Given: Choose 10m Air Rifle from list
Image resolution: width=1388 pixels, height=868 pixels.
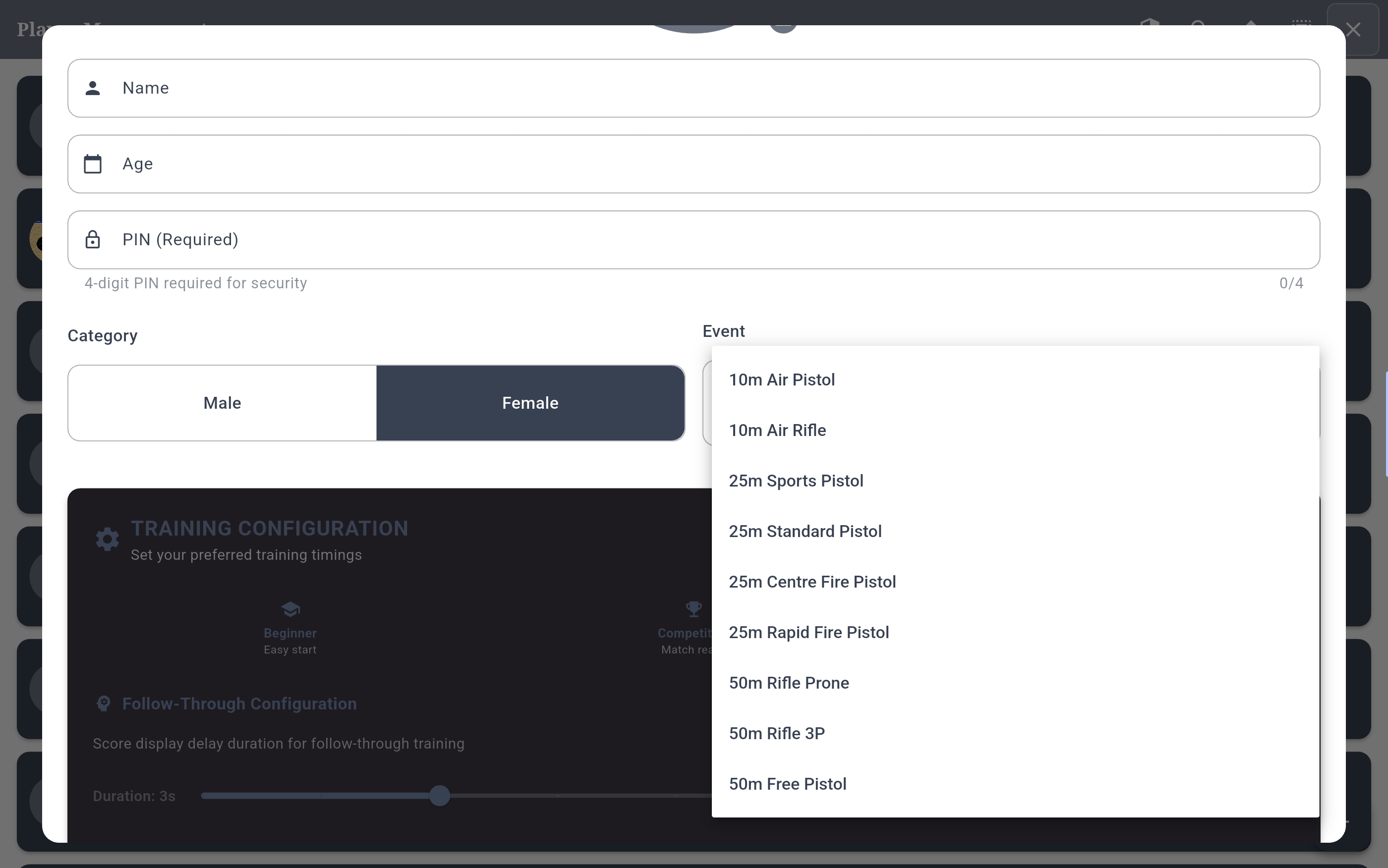Looking at the screenshot, I should (x=777, y=431).
